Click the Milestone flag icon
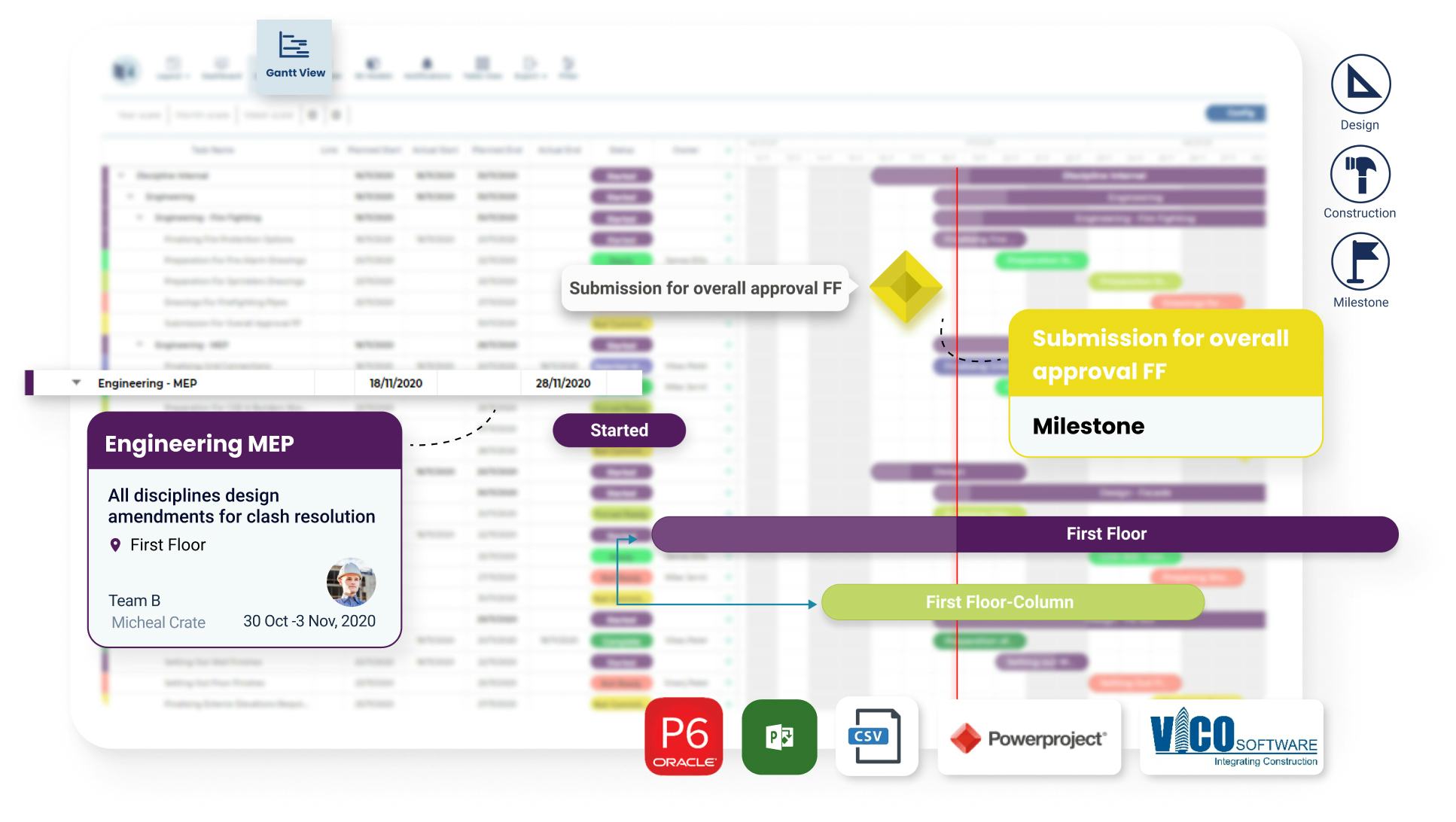Image resolution: width=1456 pixels, height=822 pixels. [1360, 262]
